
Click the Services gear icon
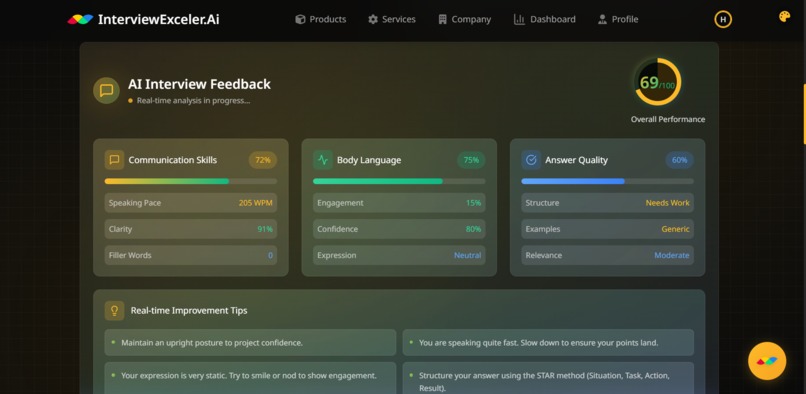[373, 20]
